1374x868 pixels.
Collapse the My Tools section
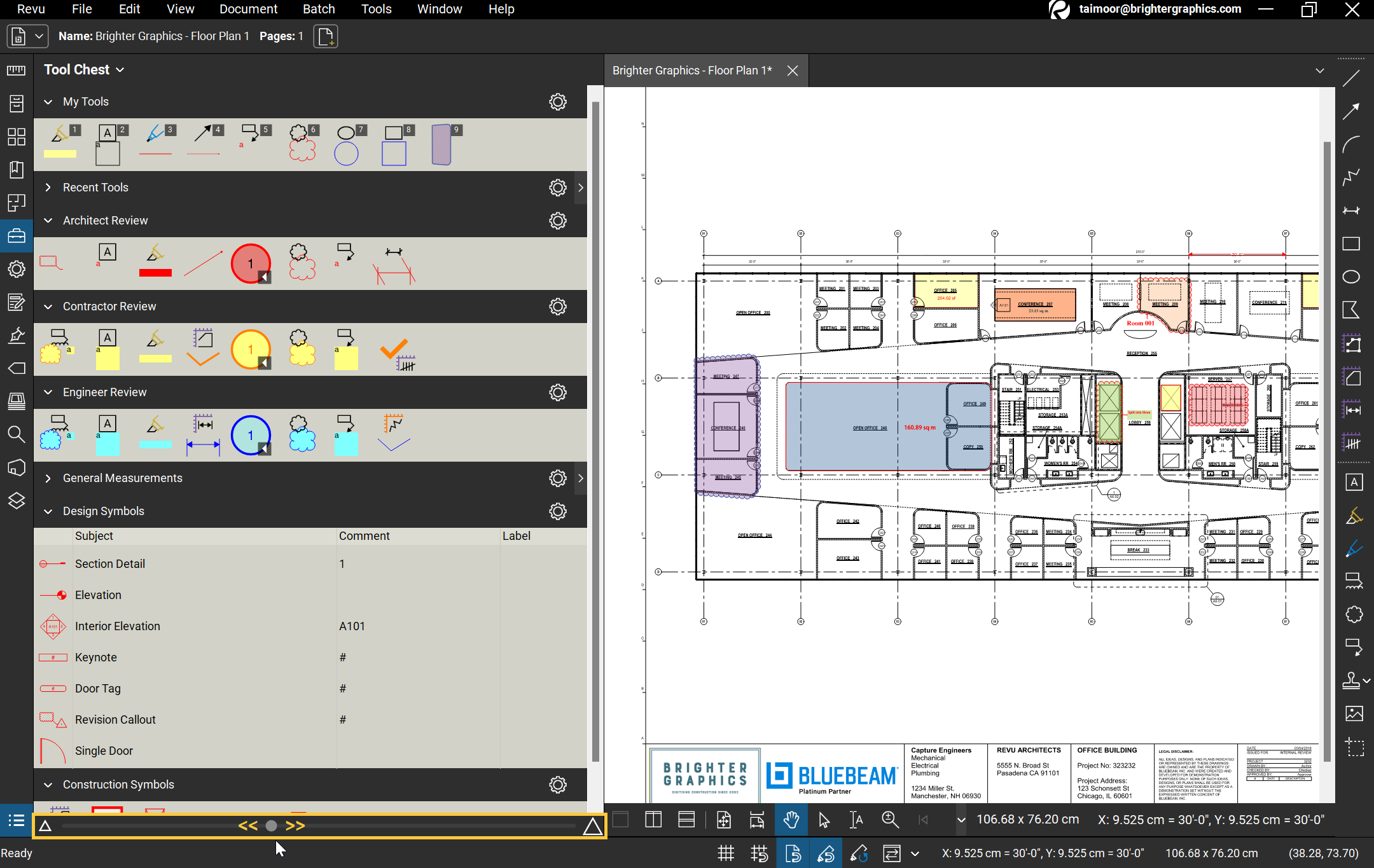tap(48, 102)
